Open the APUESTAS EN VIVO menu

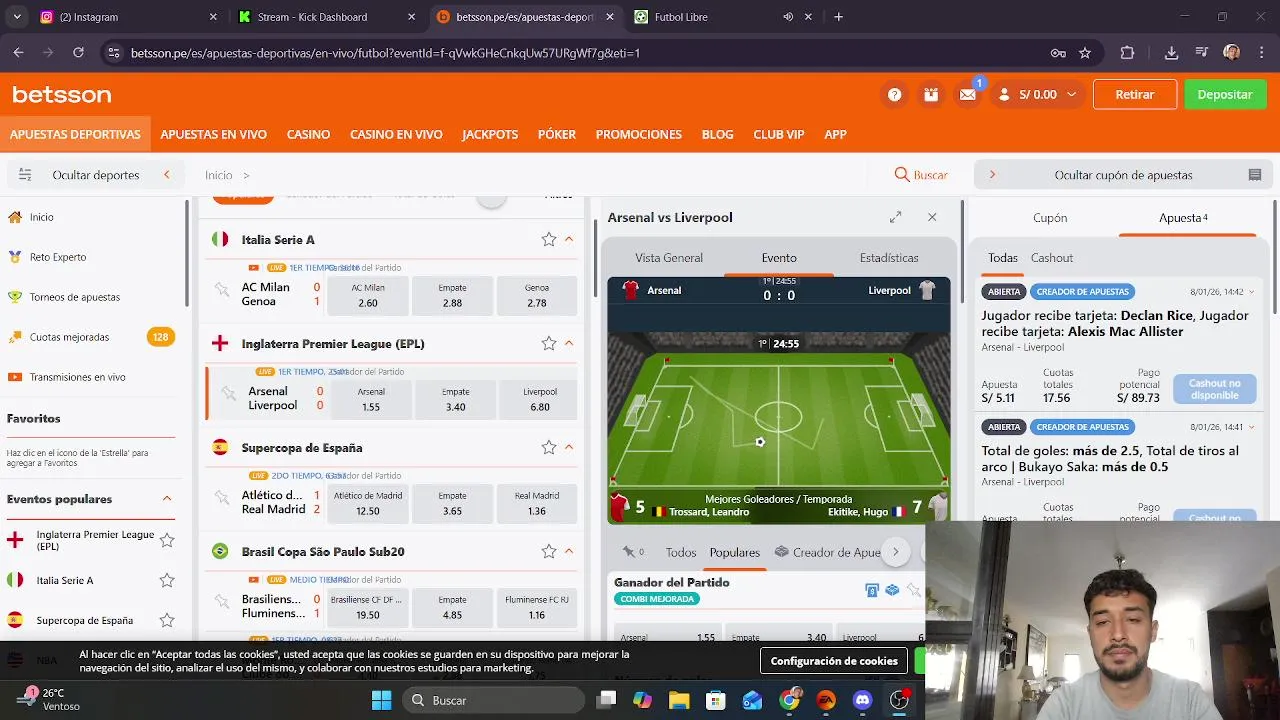[x=213, y=134]
